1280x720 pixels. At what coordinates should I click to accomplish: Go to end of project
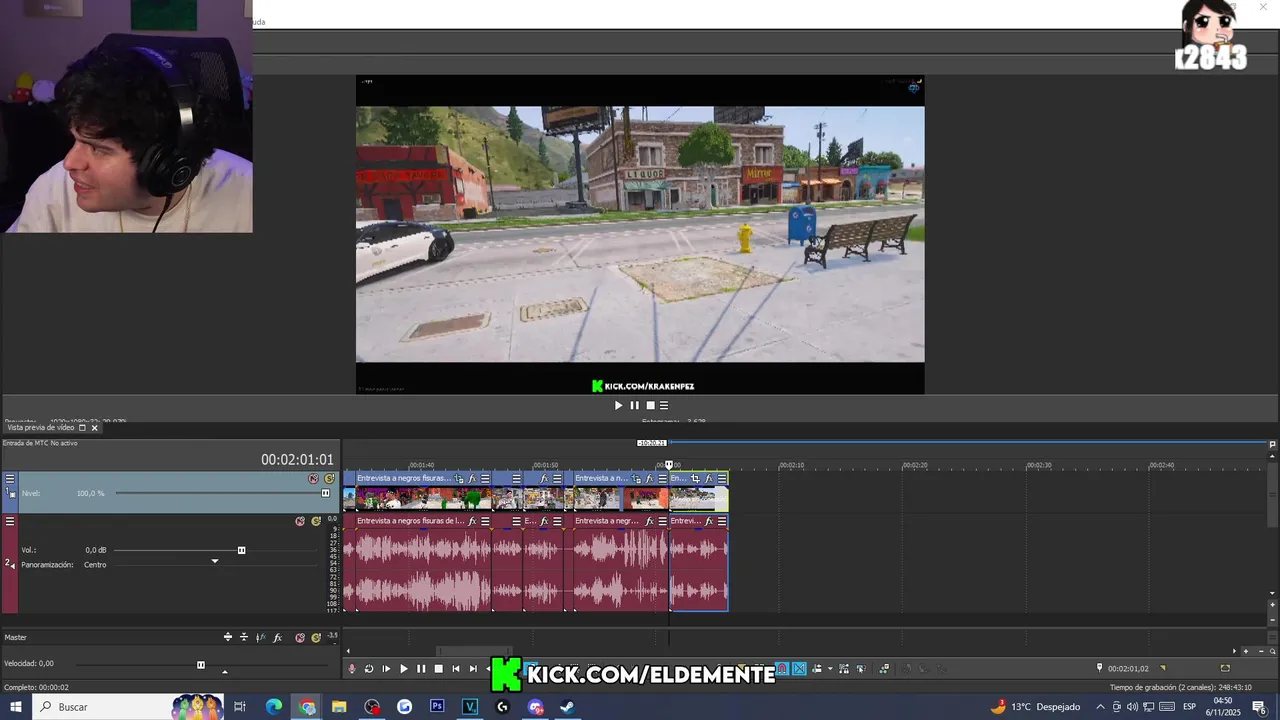(x=473, y=669)
